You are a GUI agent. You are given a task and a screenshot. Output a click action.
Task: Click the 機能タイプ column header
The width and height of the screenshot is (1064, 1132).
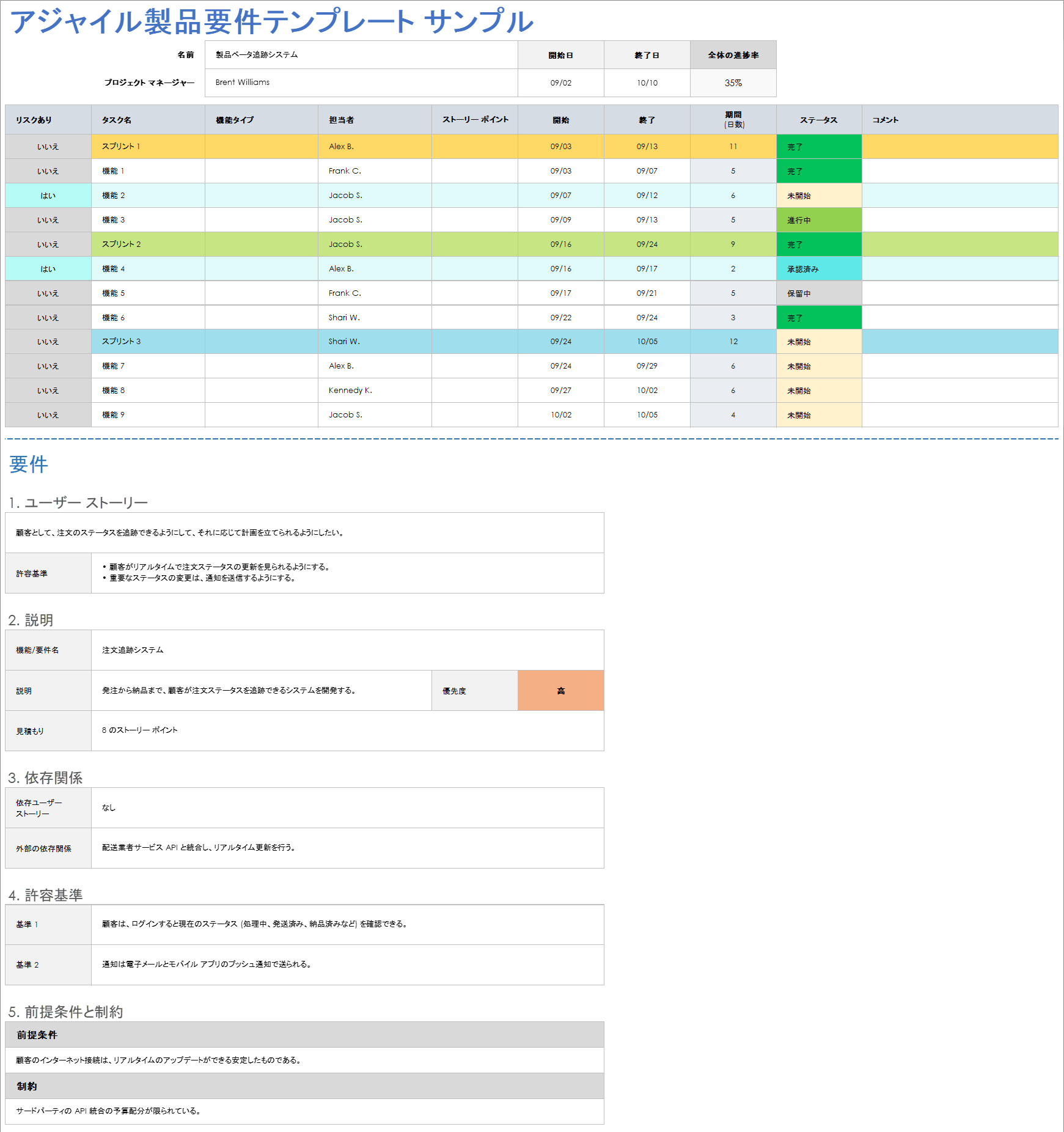262,120
